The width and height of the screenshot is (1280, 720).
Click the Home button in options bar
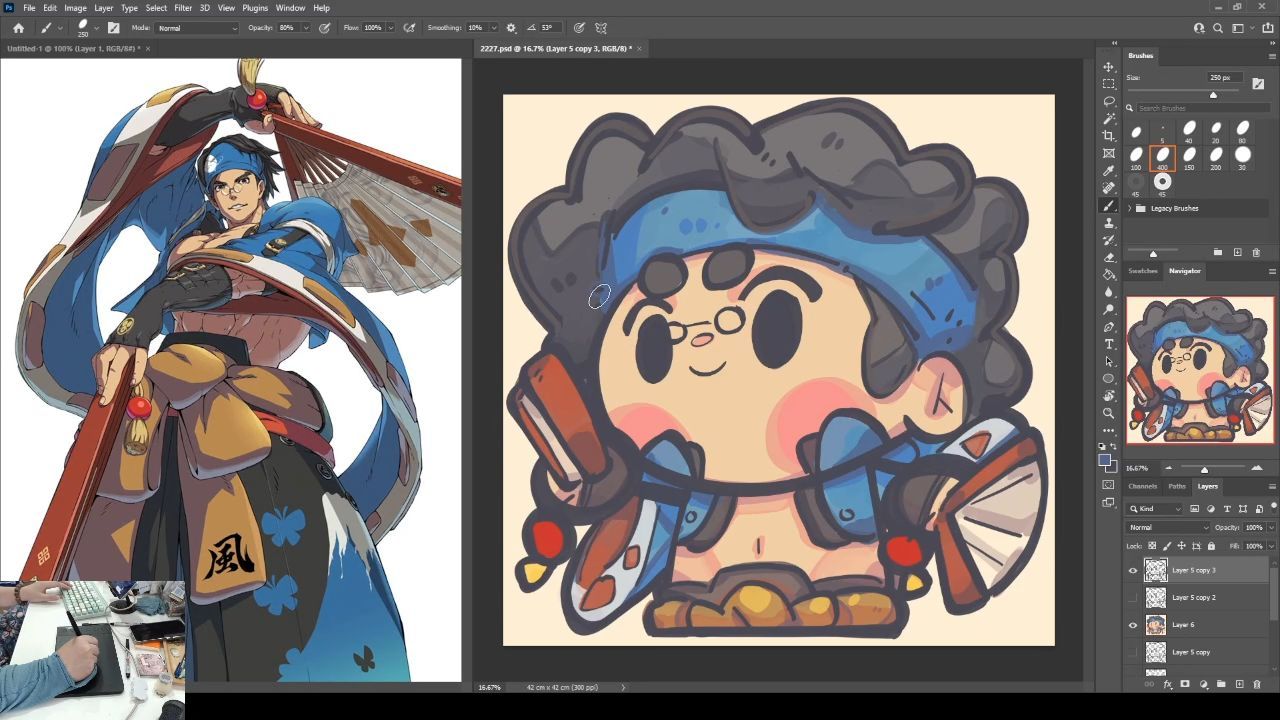click(x=18, y=28)
